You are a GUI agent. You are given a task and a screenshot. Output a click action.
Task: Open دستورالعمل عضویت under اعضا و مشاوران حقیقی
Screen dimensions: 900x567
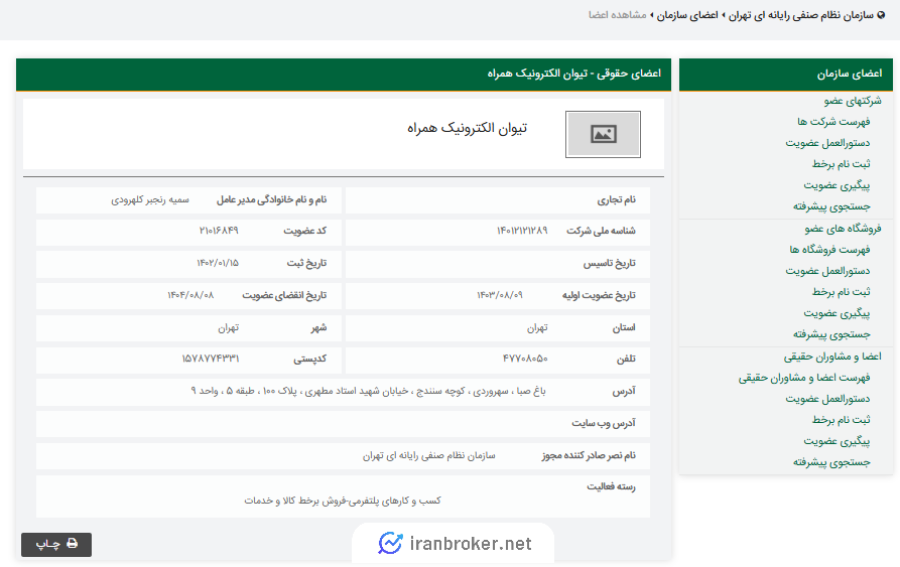(x=828, y=399)
